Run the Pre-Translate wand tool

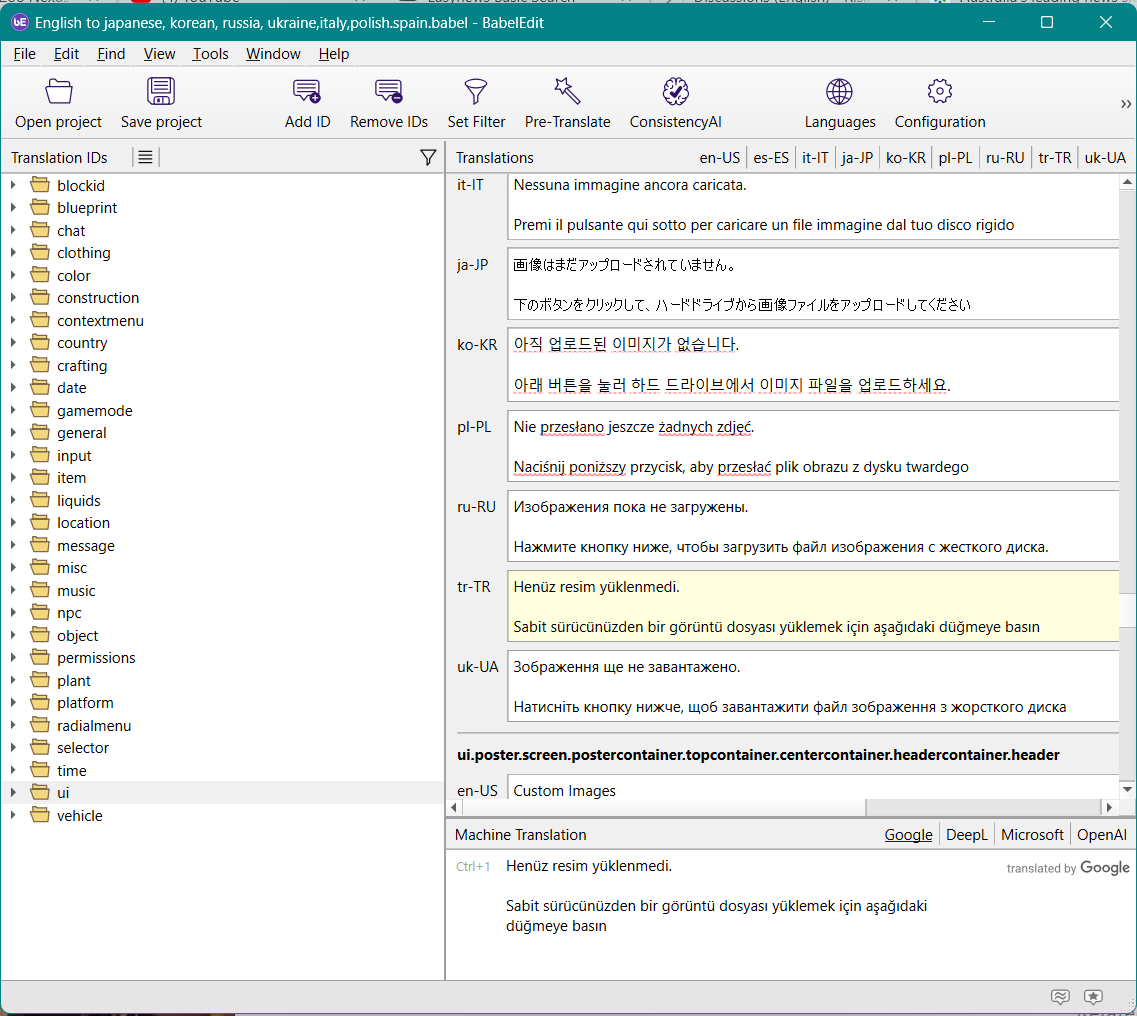pos(567,92)
